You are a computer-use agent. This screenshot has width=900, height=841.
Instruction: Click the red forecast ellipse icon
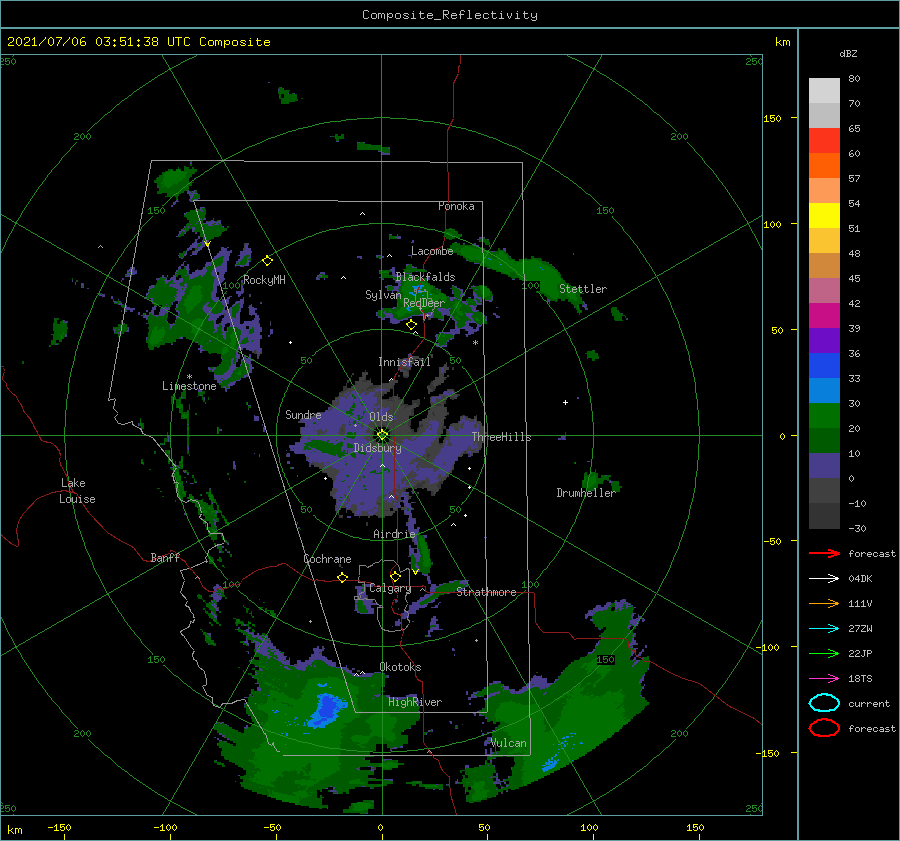[824, 728]
